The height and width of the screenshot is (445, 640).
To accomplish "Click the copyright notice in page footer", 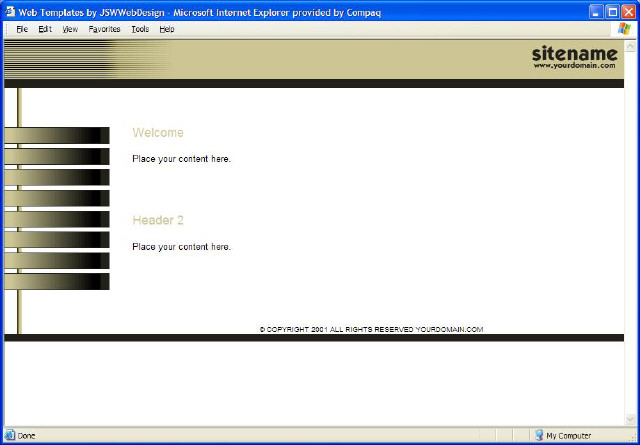I will click(x=371, y=329).
